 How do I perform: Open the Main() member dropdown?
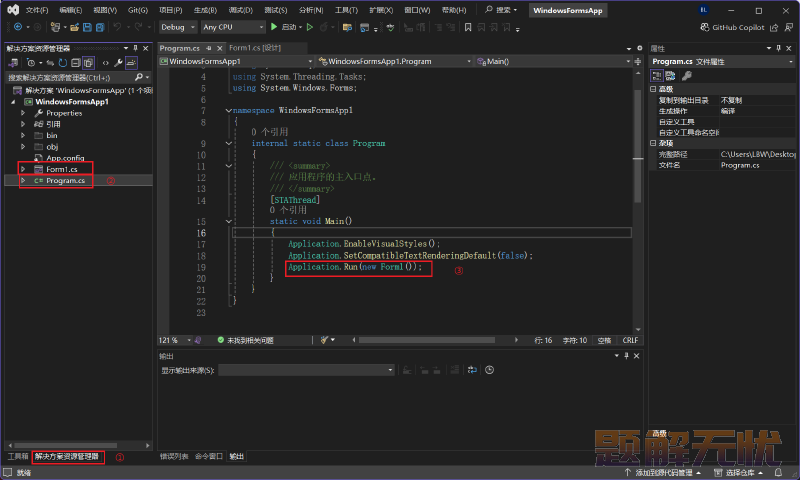(554, 61)
